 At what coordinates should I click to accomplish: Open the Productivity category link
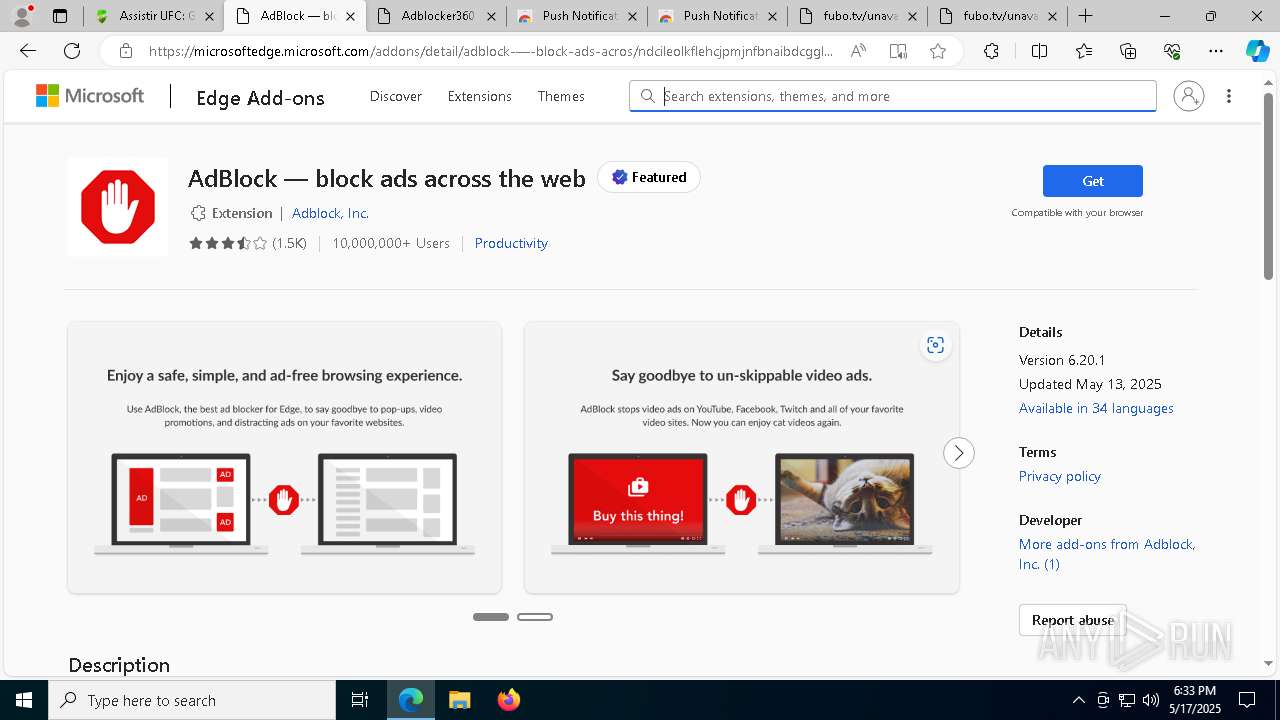[x=511, y=243]
